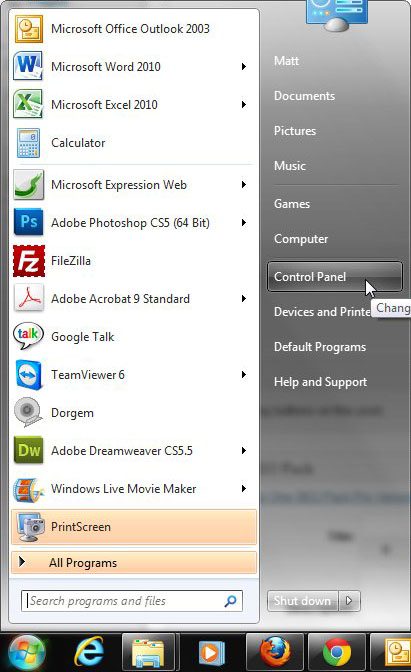411x672 pixels.
Task: Open the Shut down options arrow
Action: pyautogui.click(x=349, y=601)
